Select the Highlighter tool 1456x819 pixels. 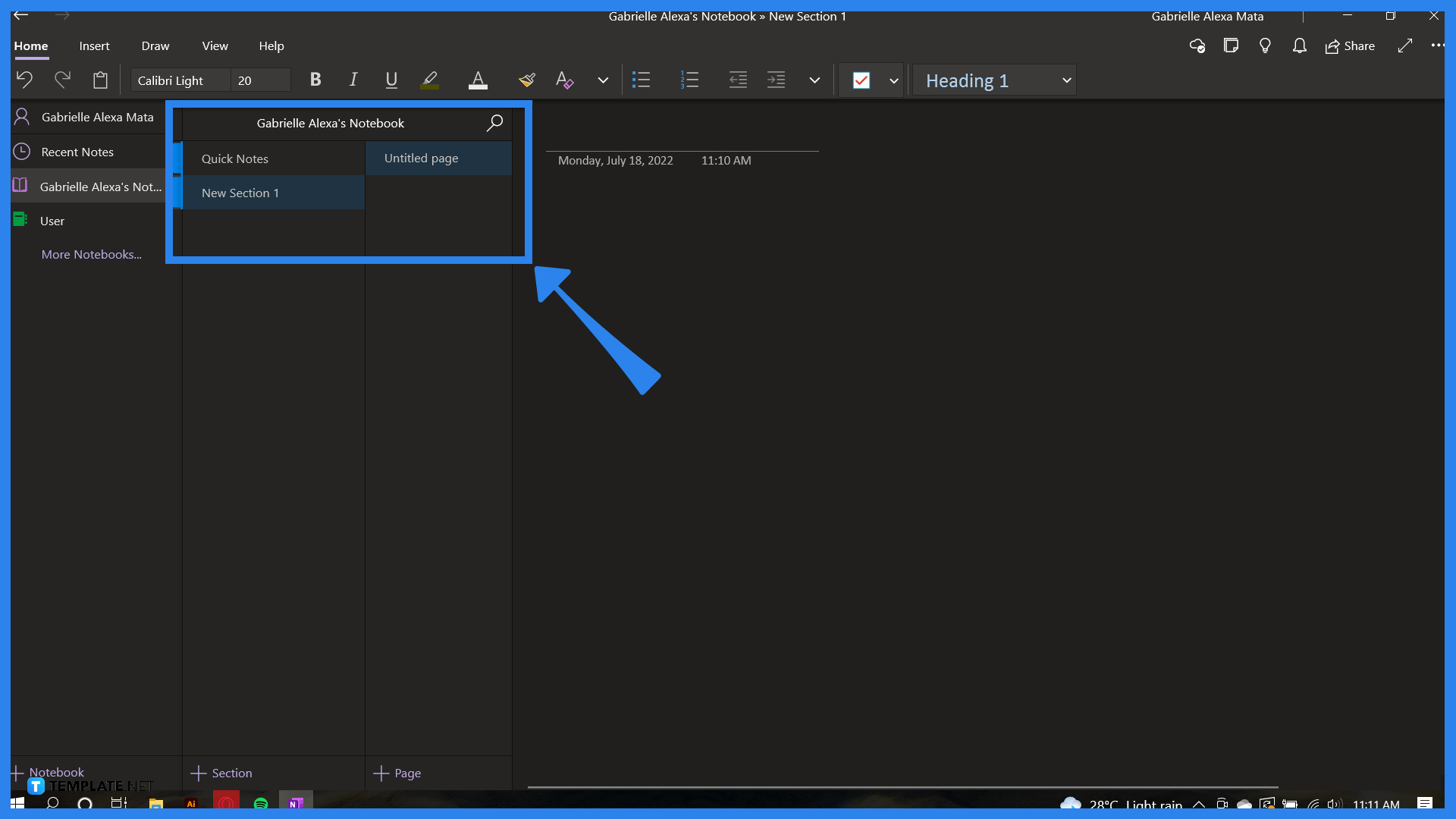coord(429,79)
